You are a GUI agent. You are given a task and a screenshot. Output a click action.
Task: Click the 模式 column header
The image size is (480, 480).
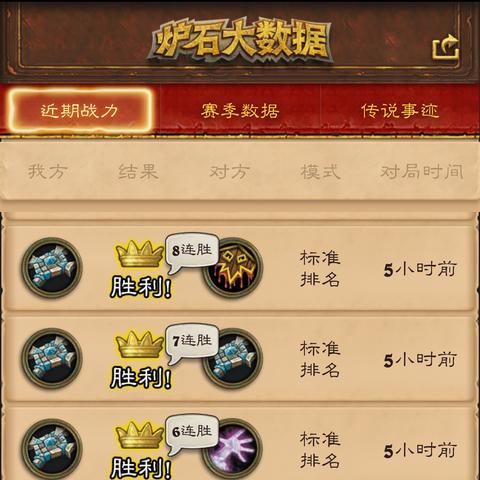point(321,172)
